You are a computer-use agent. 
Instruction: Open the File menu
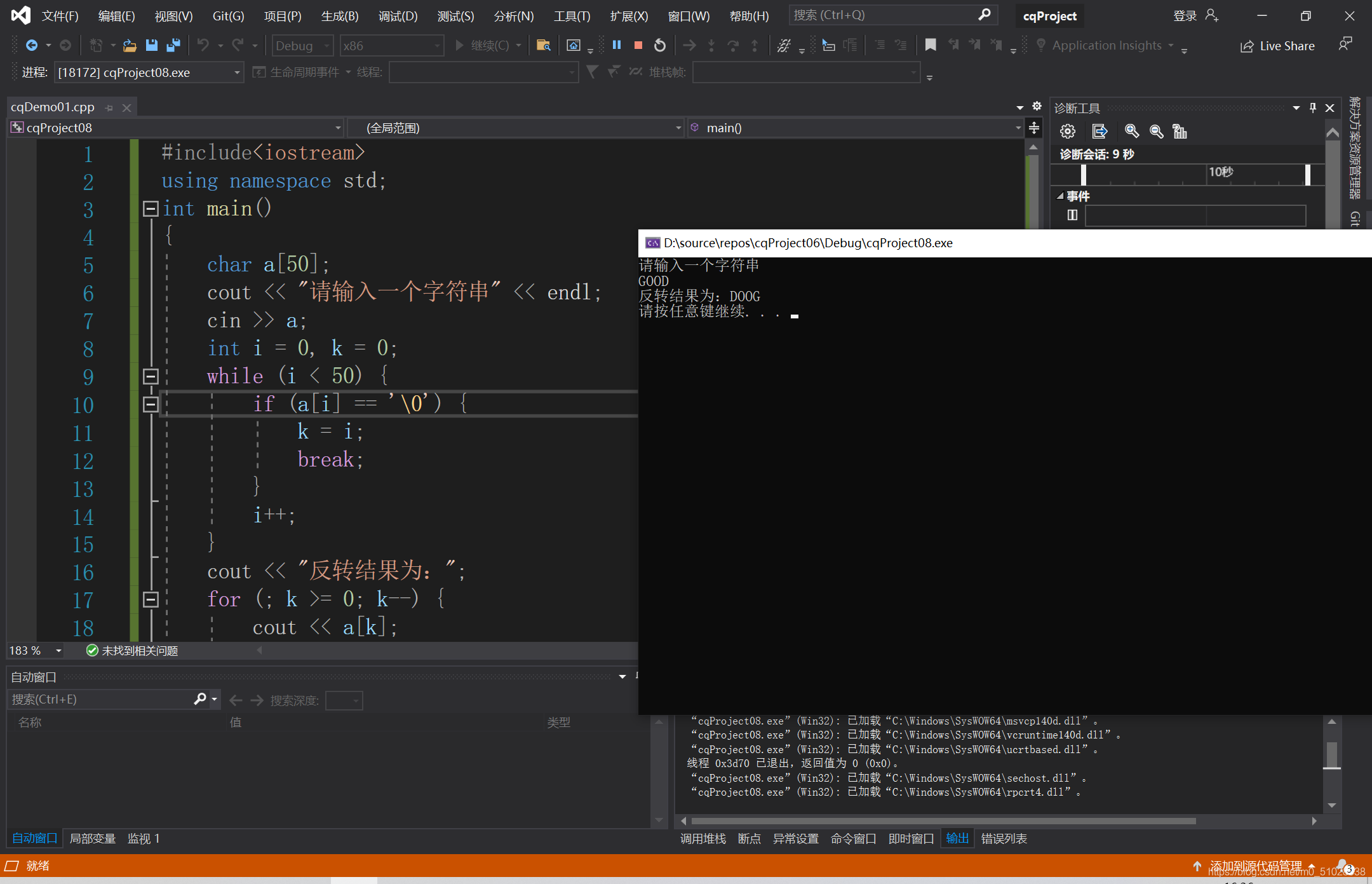point(60,16)
